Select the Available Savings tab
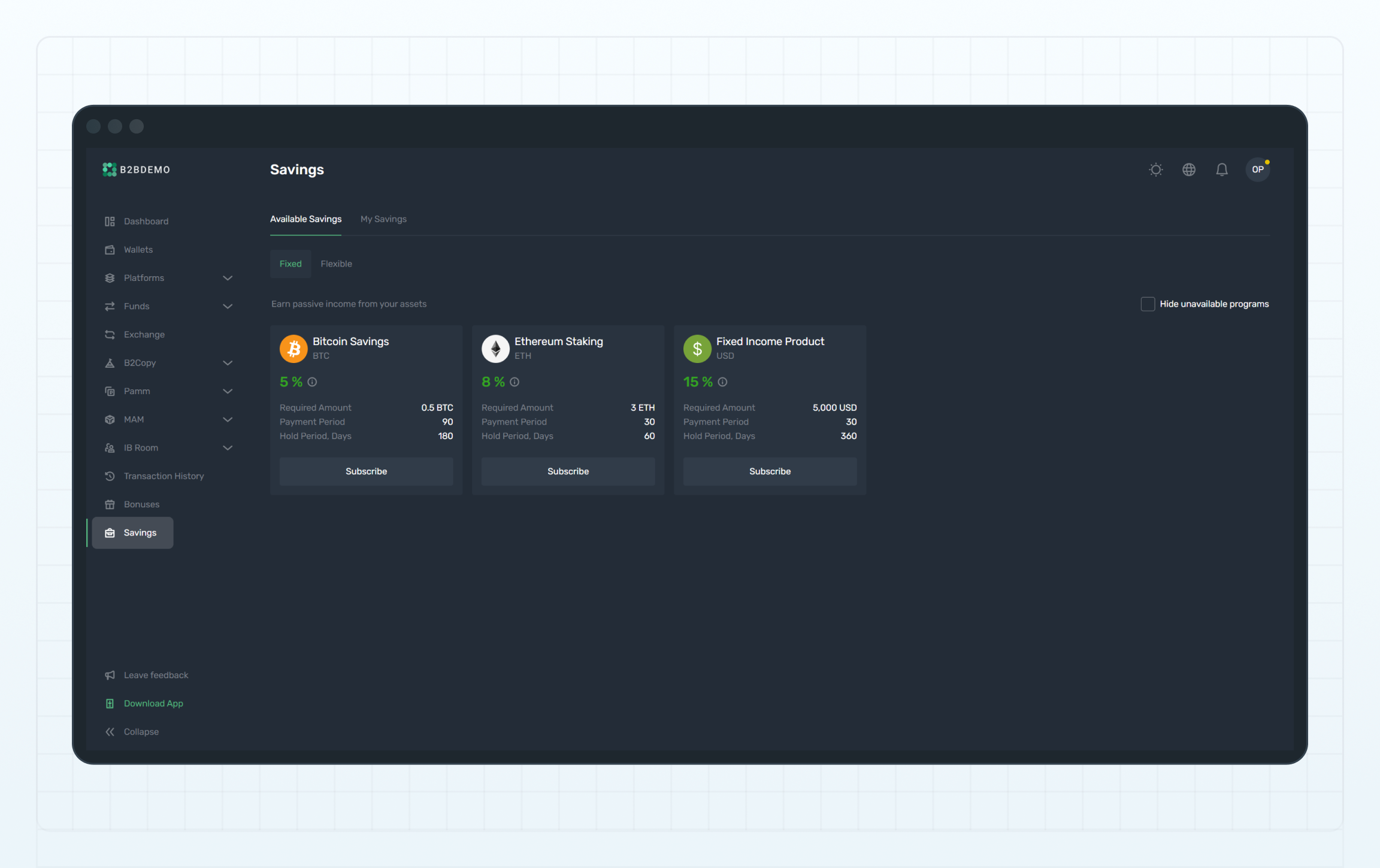 (x=305, y=219)
